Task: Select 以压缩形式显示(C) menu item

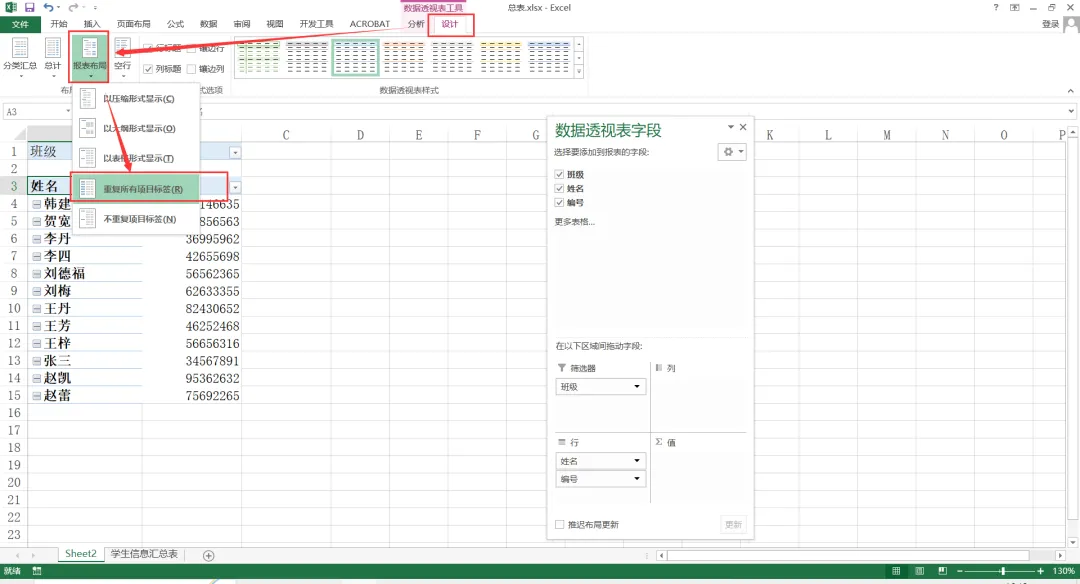Action: (x=136, y=98)
